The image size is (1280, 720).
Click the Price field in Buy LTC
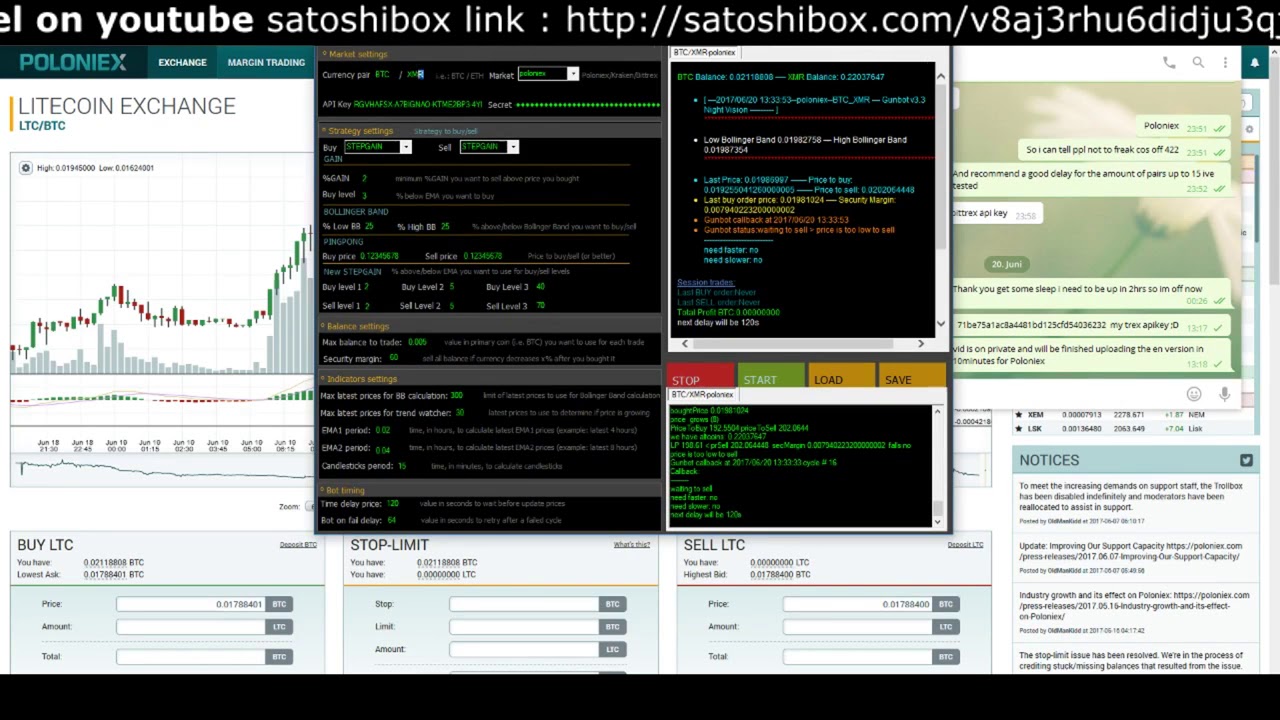pyautogui.click(x=191, y=604)
